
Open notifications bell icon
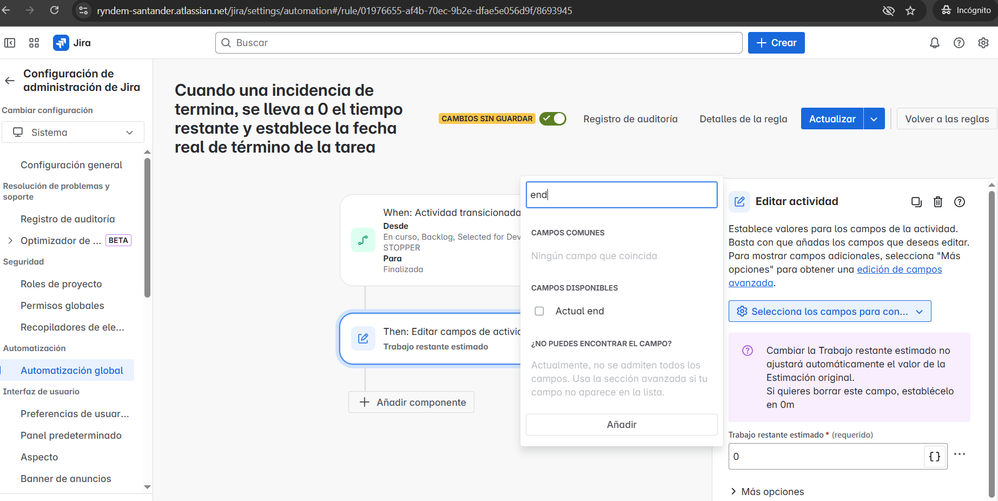[x=934, y=43]
